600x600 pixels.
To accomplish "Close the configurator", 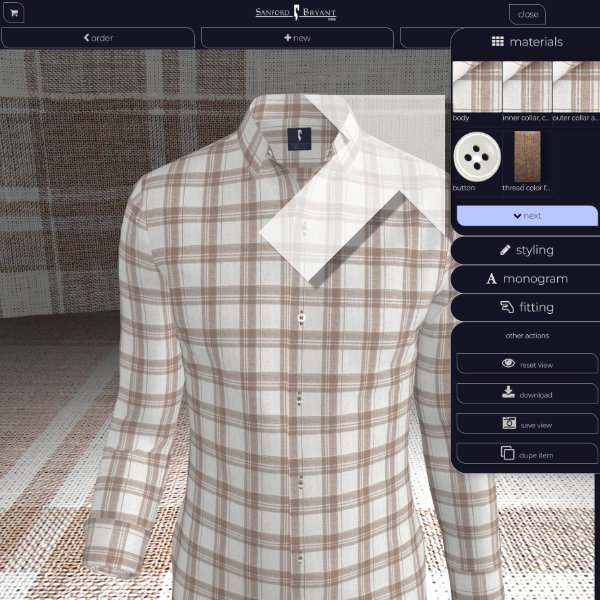I will point(527,14).
